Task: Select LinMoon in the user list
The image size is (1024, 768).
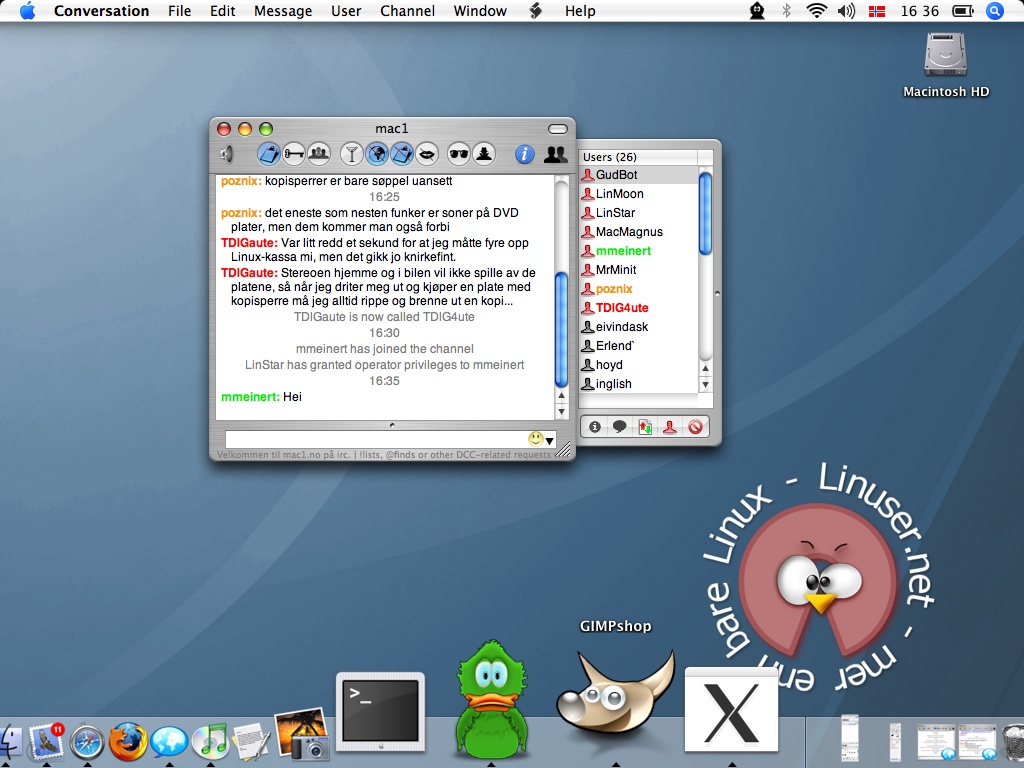Action: click(639, 193)
